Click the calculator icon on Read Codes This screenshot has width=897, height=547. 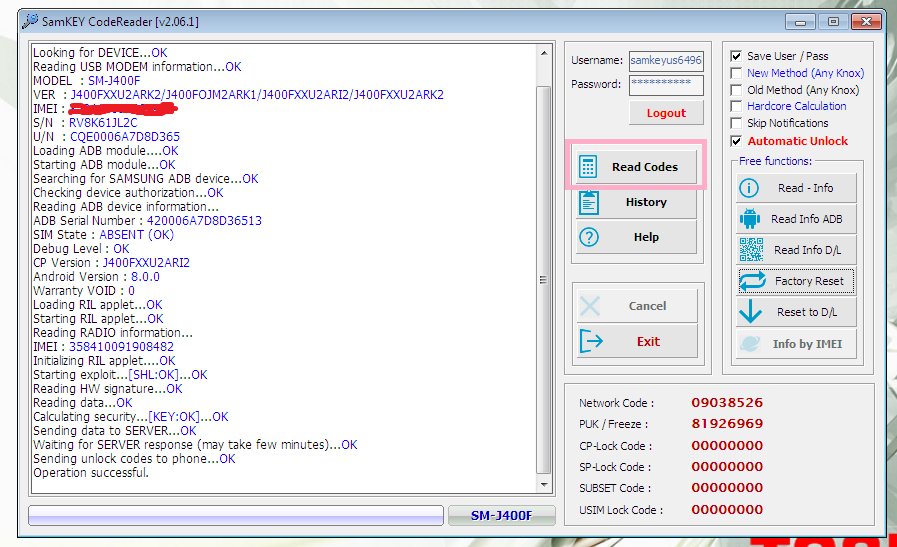(x=588, y=167)
